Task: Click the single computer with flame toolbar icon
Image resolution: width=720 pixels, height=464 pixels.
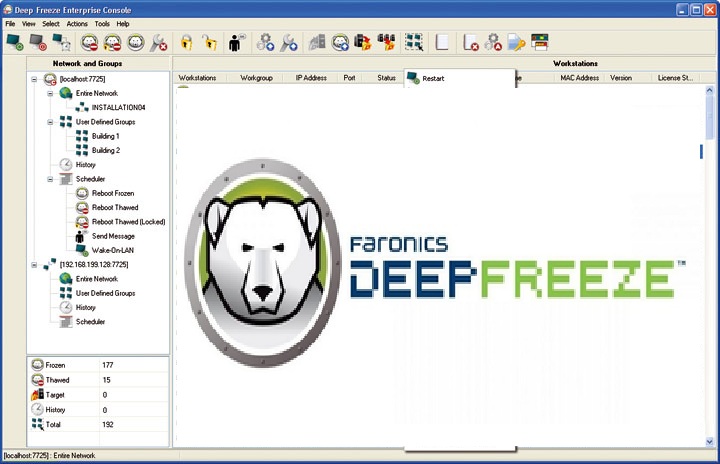Action: coord(363,42)
